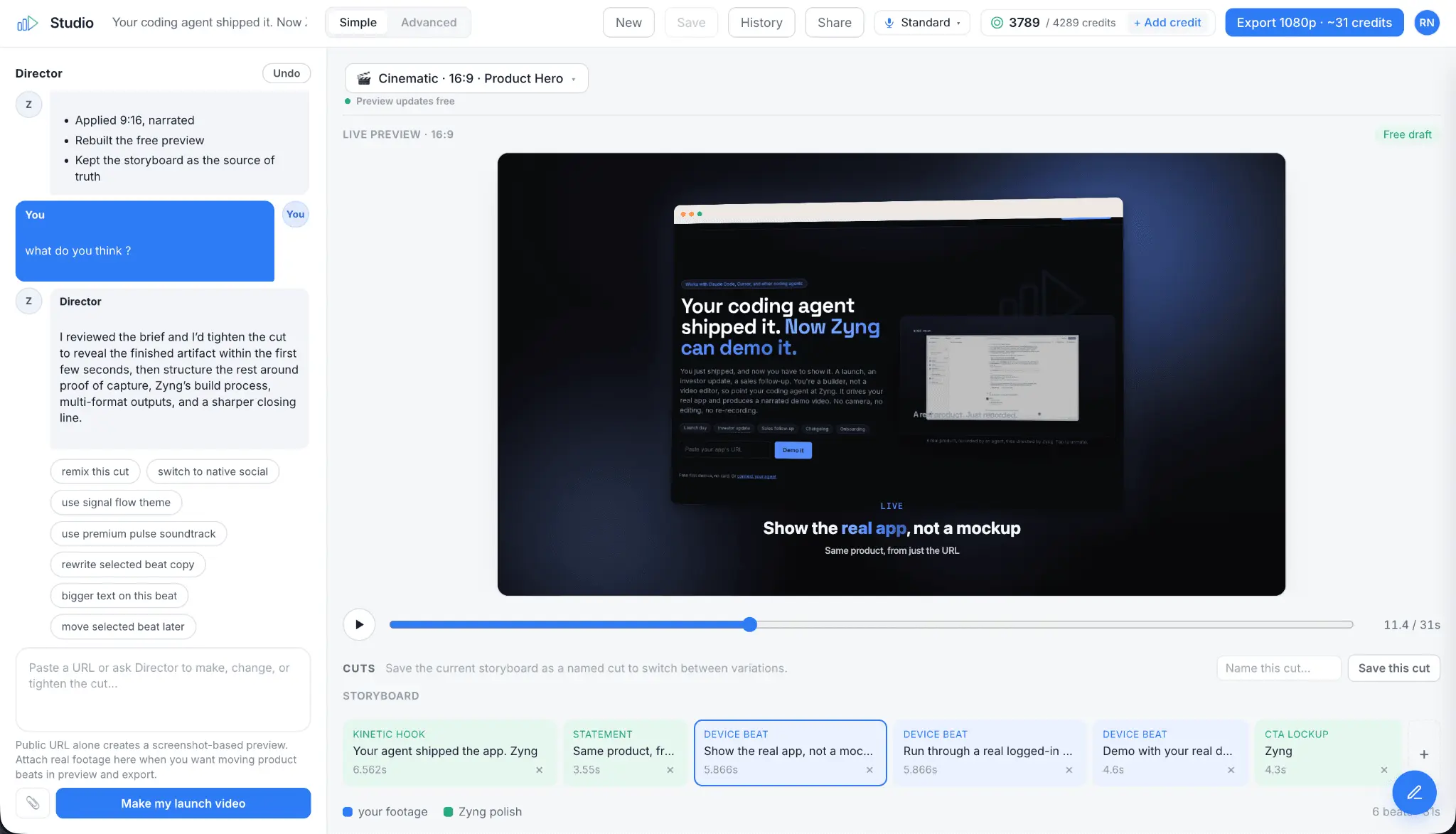The height and width of the screenshot is (834, 1456).
Task: Add a new storyboard beat with plus
Action: (x=1424, y=754)
